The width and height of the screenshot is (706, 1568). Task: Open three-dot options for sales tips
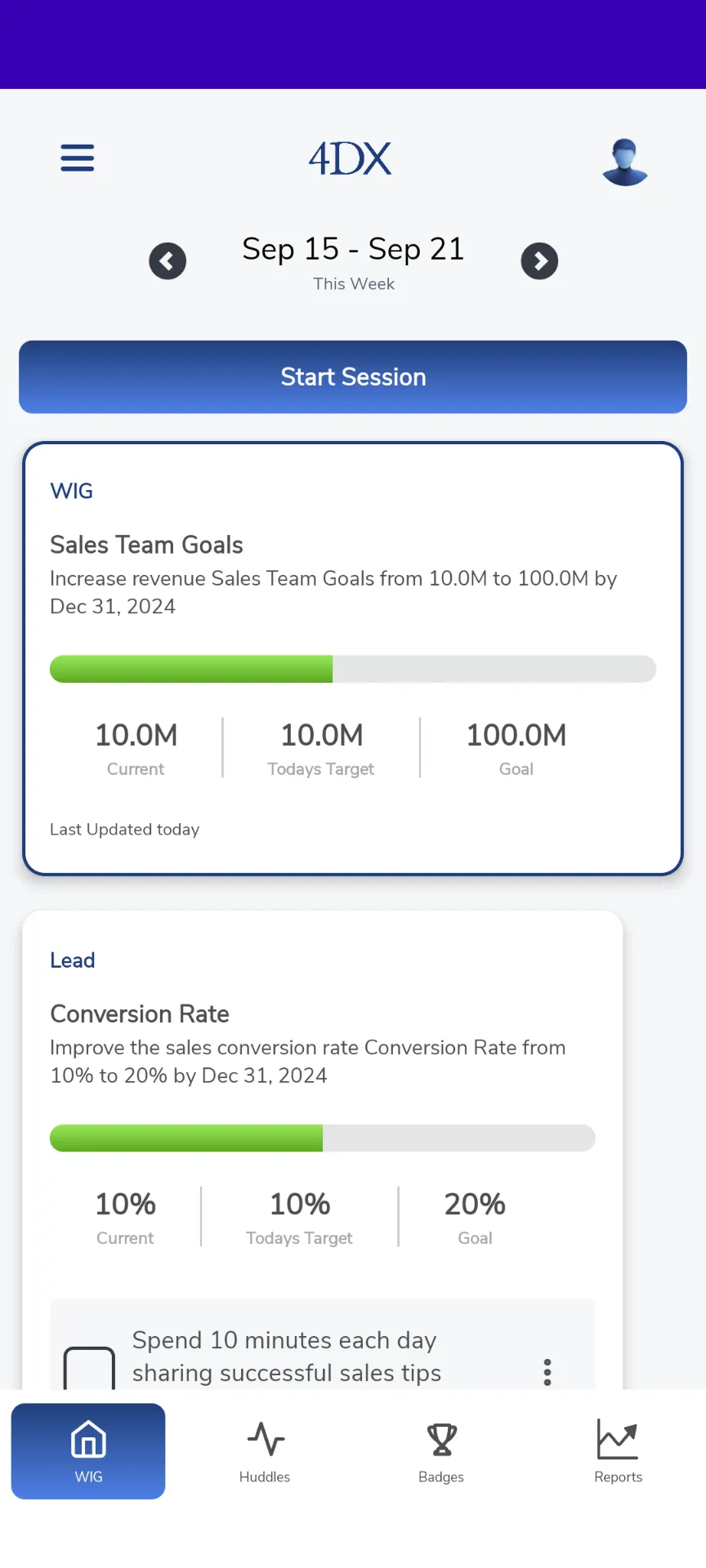(x=547, y=1372)
